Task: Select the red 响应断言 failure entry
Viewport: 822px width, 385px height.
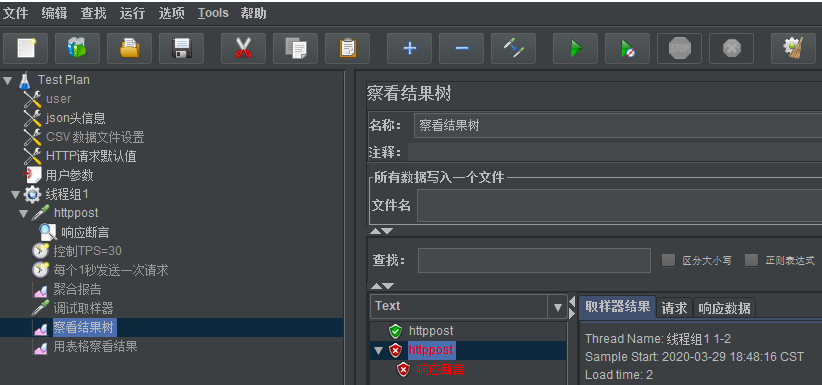Action: tap(440, 369)
